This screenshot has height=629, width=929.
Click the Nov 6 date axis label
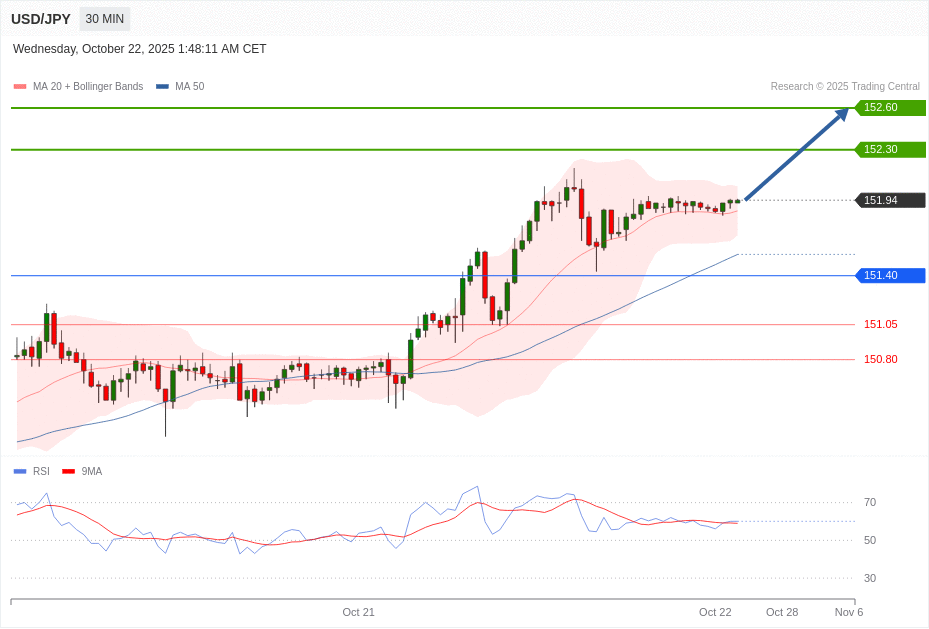point(849,612)
